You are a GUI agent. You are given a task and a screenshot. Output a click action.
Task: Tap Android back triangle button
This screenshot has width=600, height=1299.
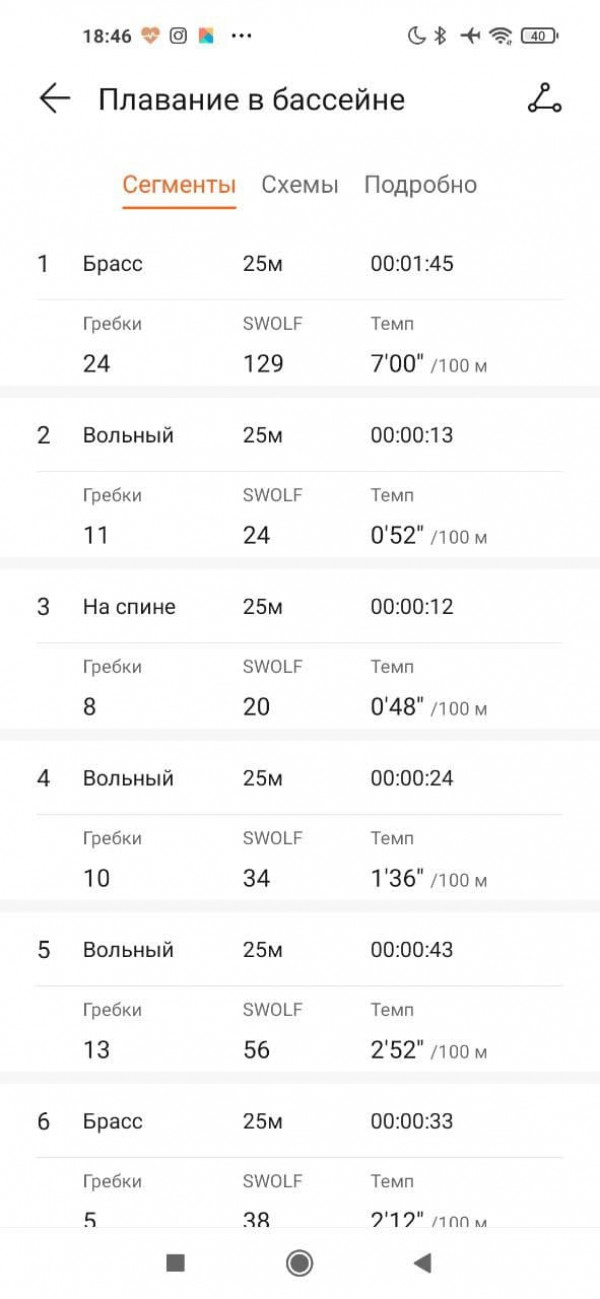point(422,1263)
